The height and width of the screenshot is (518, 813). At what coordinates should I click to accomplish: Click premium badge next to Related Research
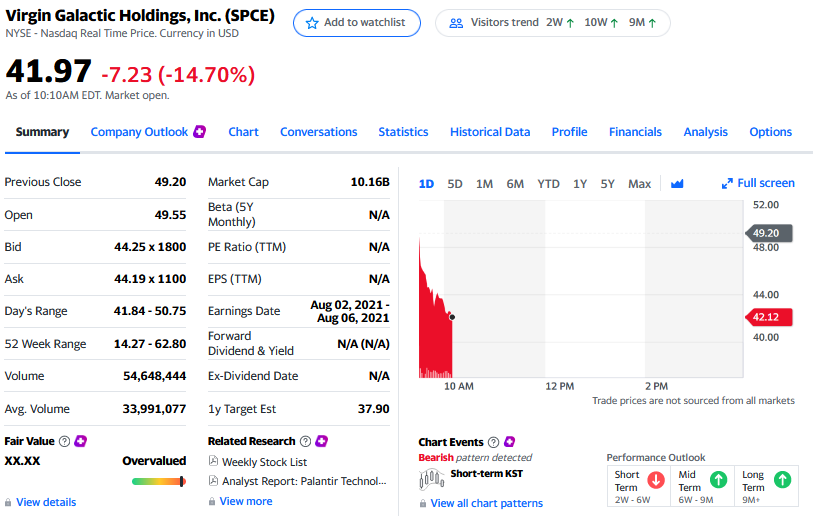321,441
